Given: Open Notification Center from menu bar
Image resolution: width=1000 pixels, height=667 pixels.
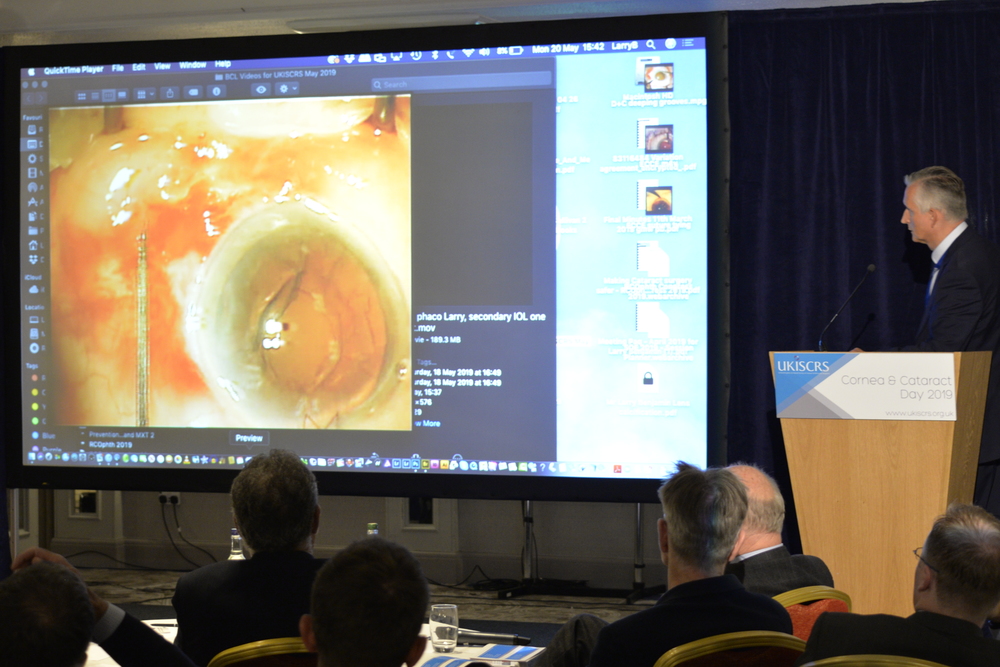Looking at the screenshot, I should (688, 43).
